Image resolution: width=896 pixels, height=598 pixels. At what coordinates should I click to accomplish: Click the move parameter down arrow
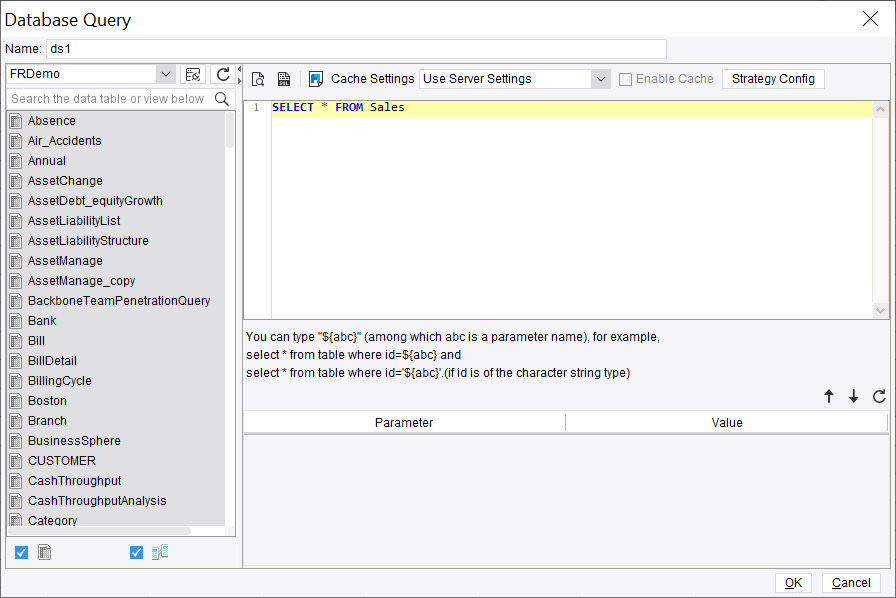pos(854,396)
